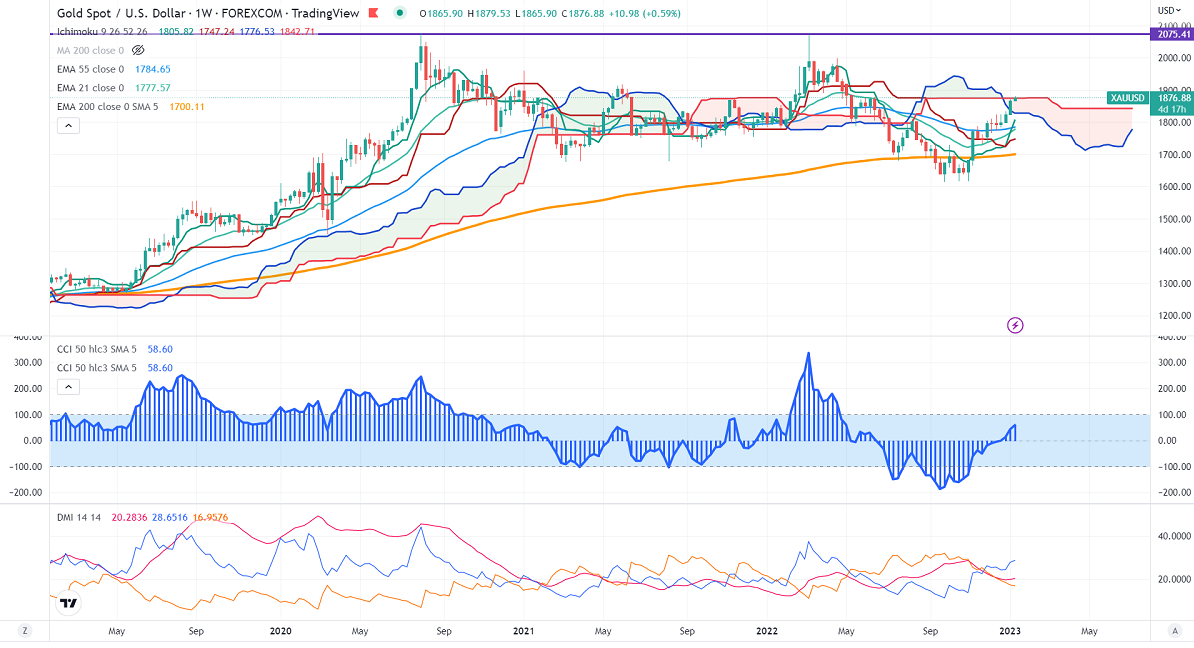Click the Gold Spot / U.S. Dollar symbol title

[x=121, y=13]
